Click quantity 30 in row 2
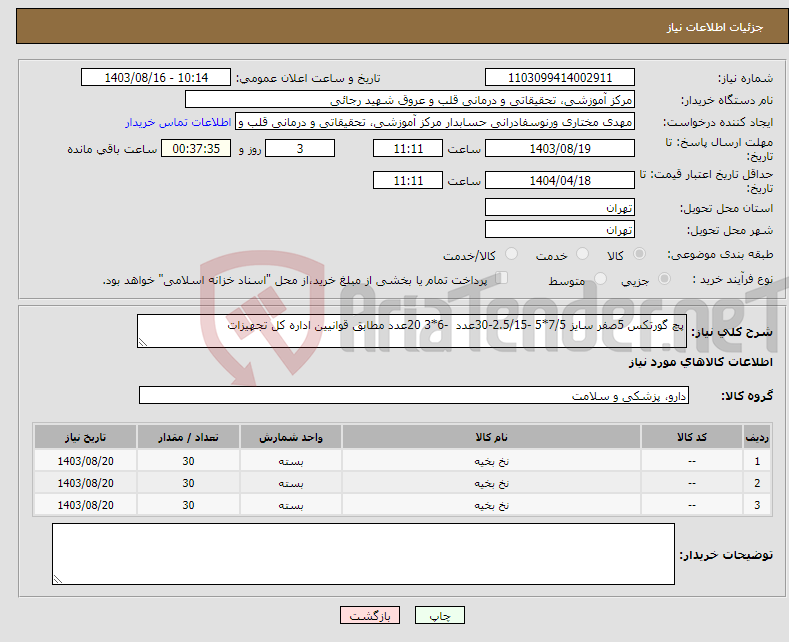 (188, 484)
